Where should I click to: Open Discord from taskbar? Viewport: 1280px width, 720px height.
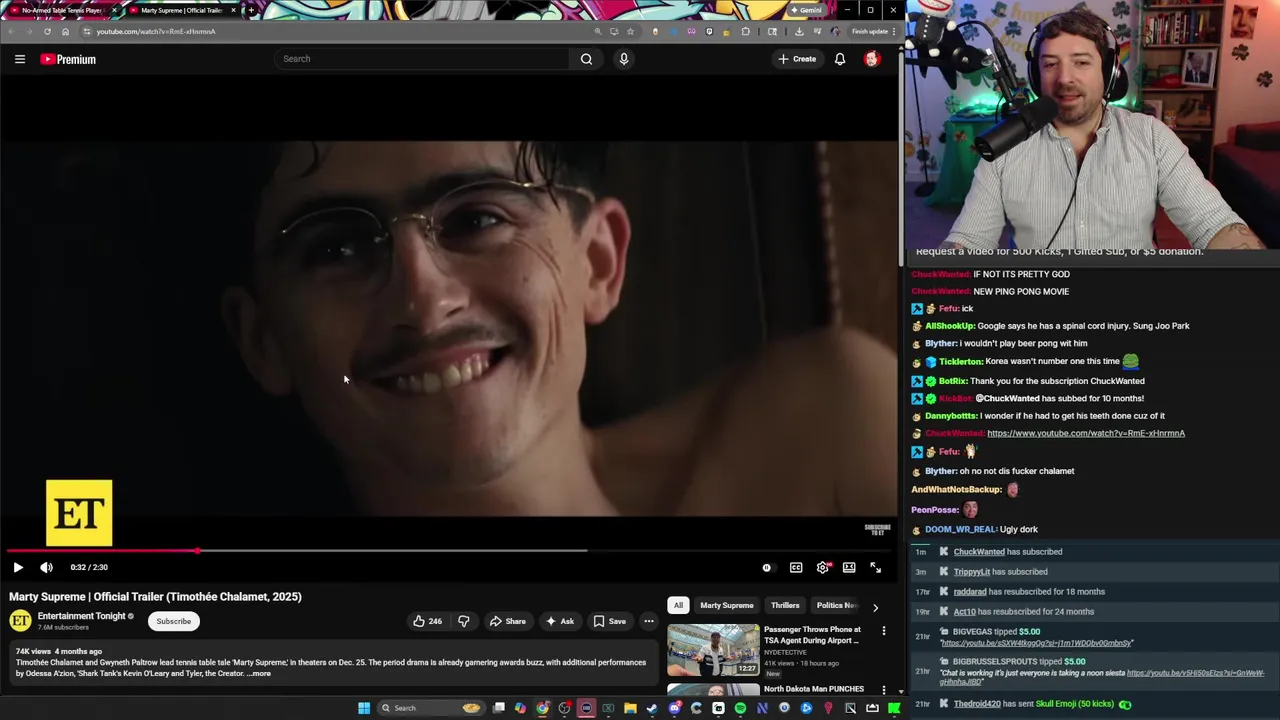[675, 708]
